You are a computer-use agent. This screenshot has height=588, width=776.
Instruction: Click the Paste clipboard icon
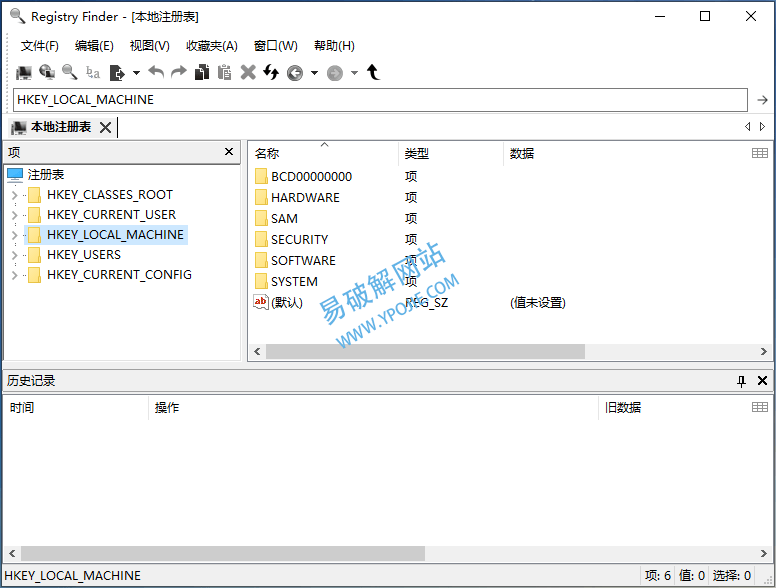pos(225,72)
